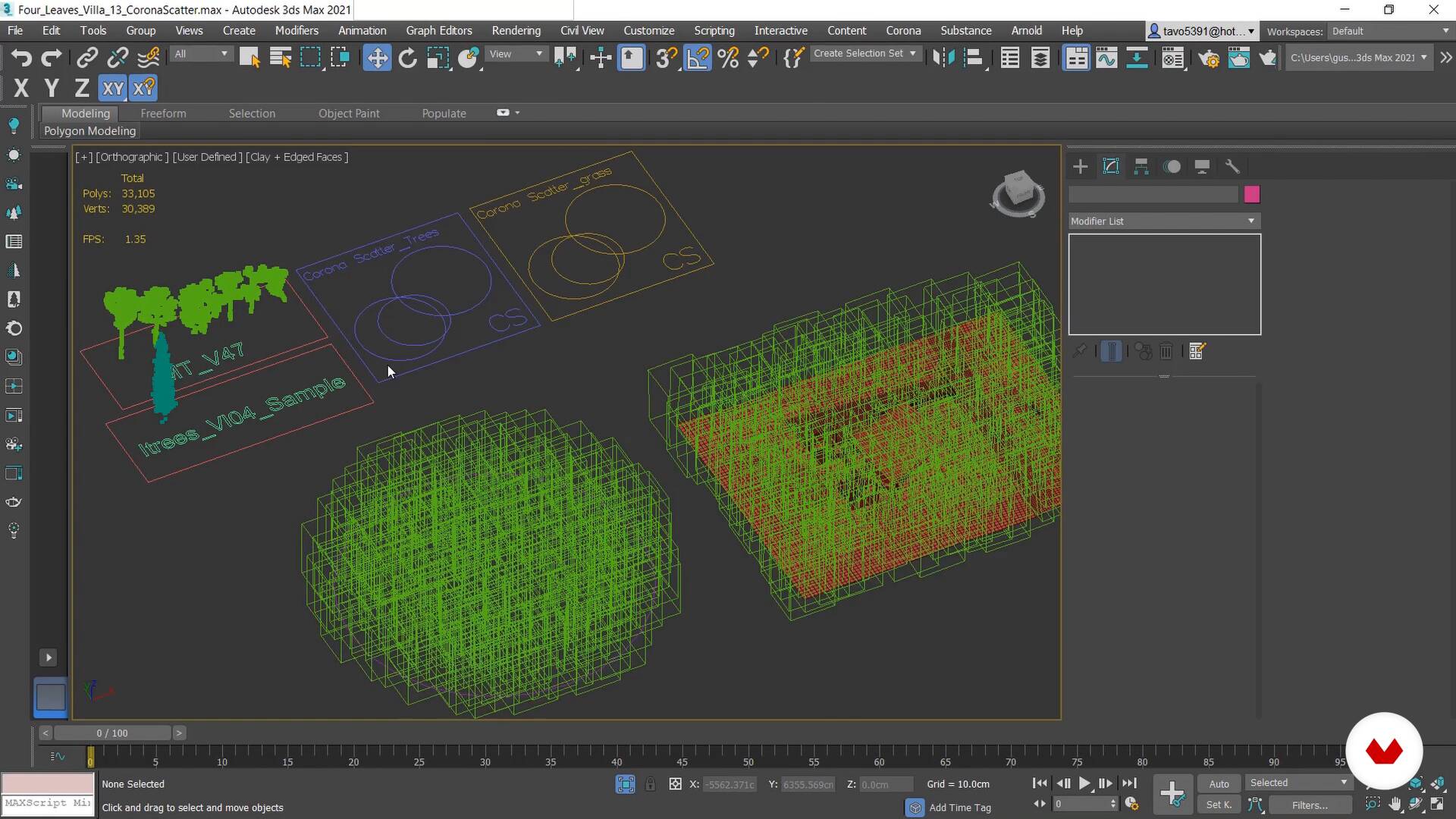Open the Render Setup teapot icon

pyautogui.click(x=1209, y=58)
